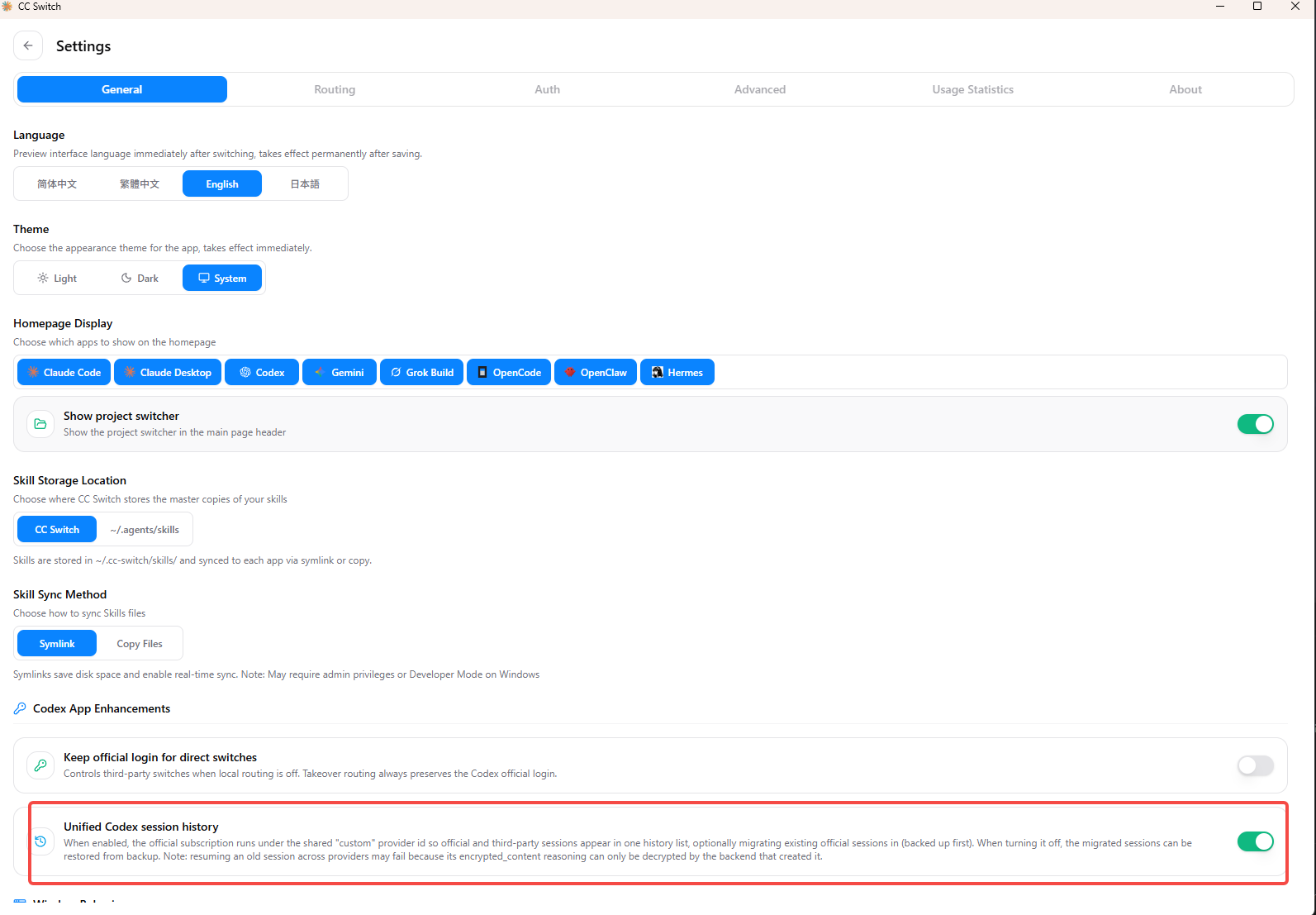Click the Homepage Display heading
The width and height of the screenshot is (1316, 915).
coord(63,323)
